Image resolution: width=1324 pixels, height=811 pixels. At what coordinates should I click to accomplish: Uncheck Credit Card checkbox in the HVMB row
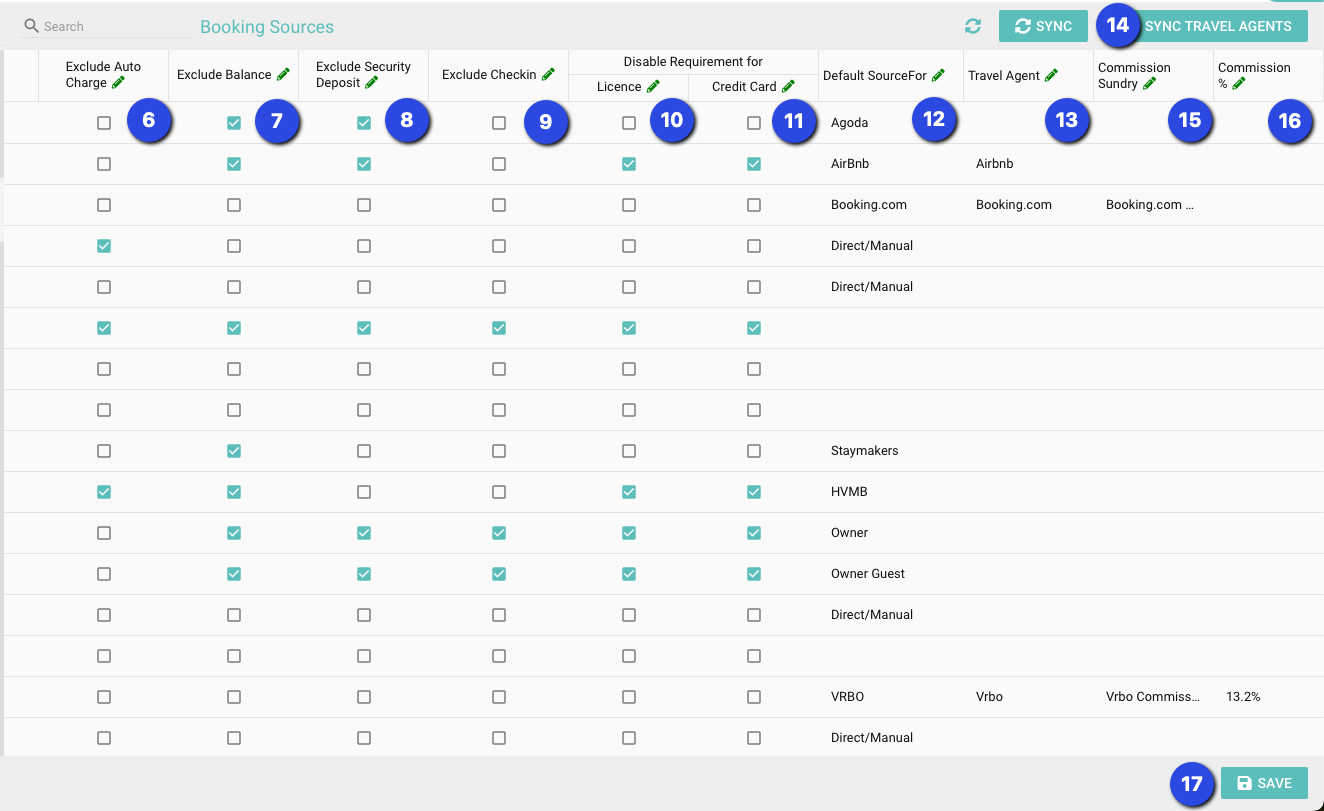pyautogui.click(x=754, y=492)
